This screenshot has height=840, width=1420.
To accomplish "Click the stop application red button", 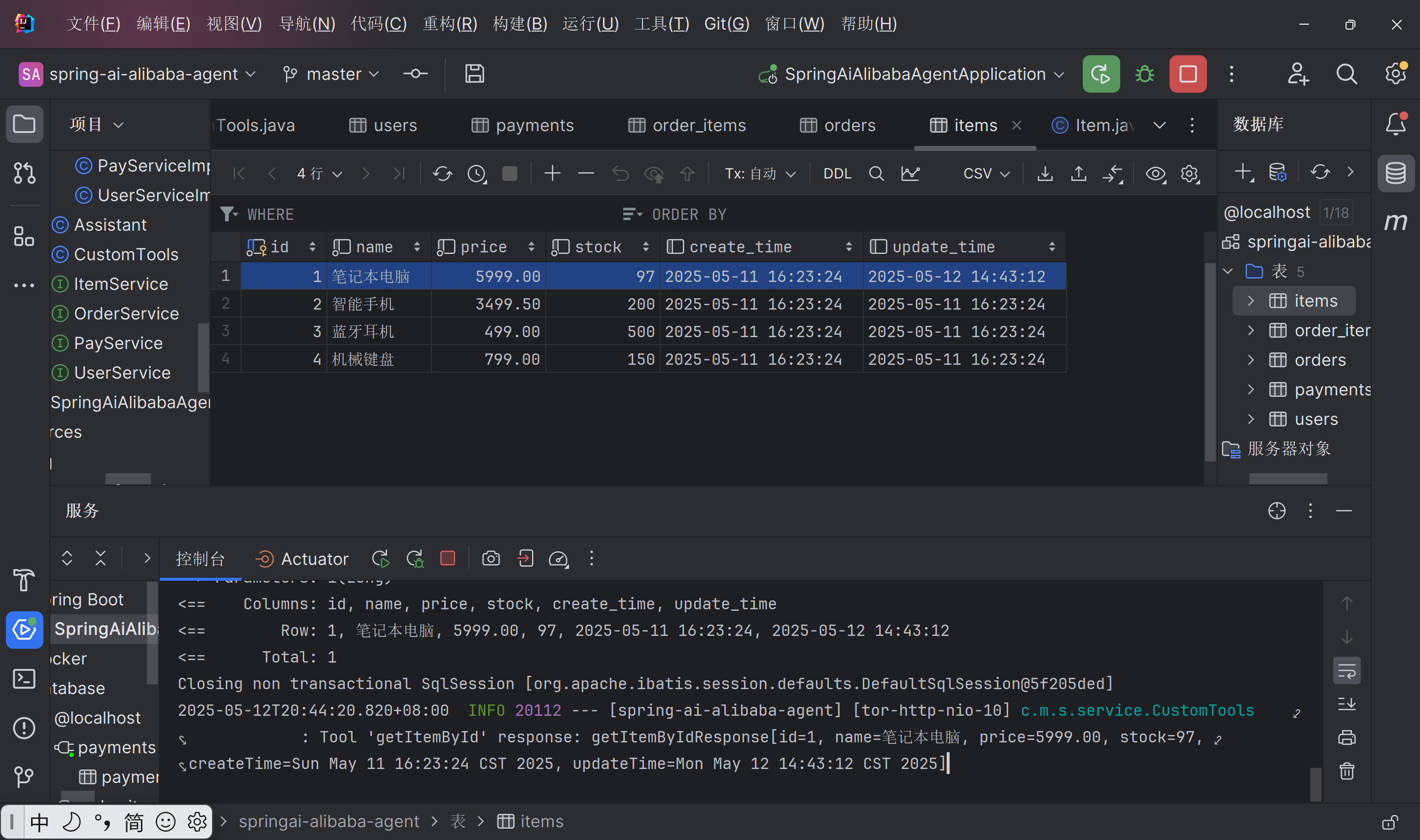I will click(1187, 74).
